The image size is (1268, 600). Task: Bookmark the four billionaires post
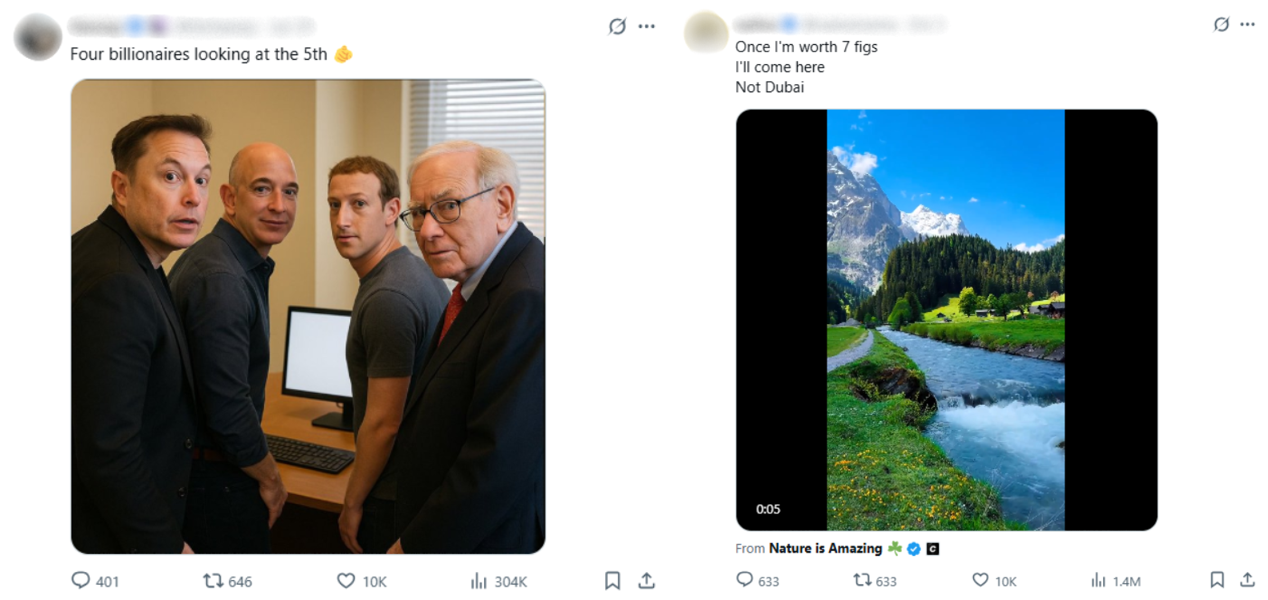point(613,580)
